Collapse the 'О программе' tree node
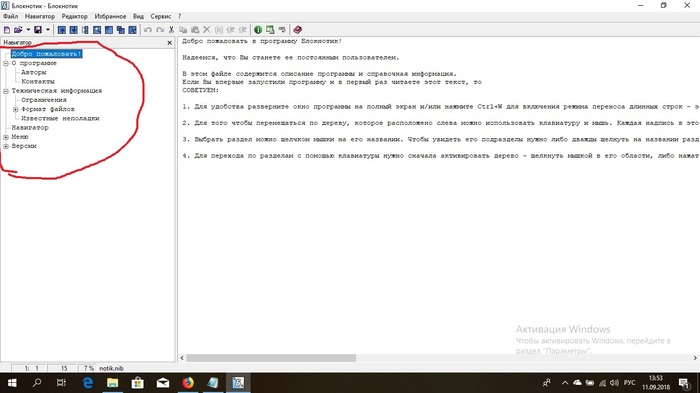The width and height of the screenshot is (700, 393). click(x=6, y=63)
